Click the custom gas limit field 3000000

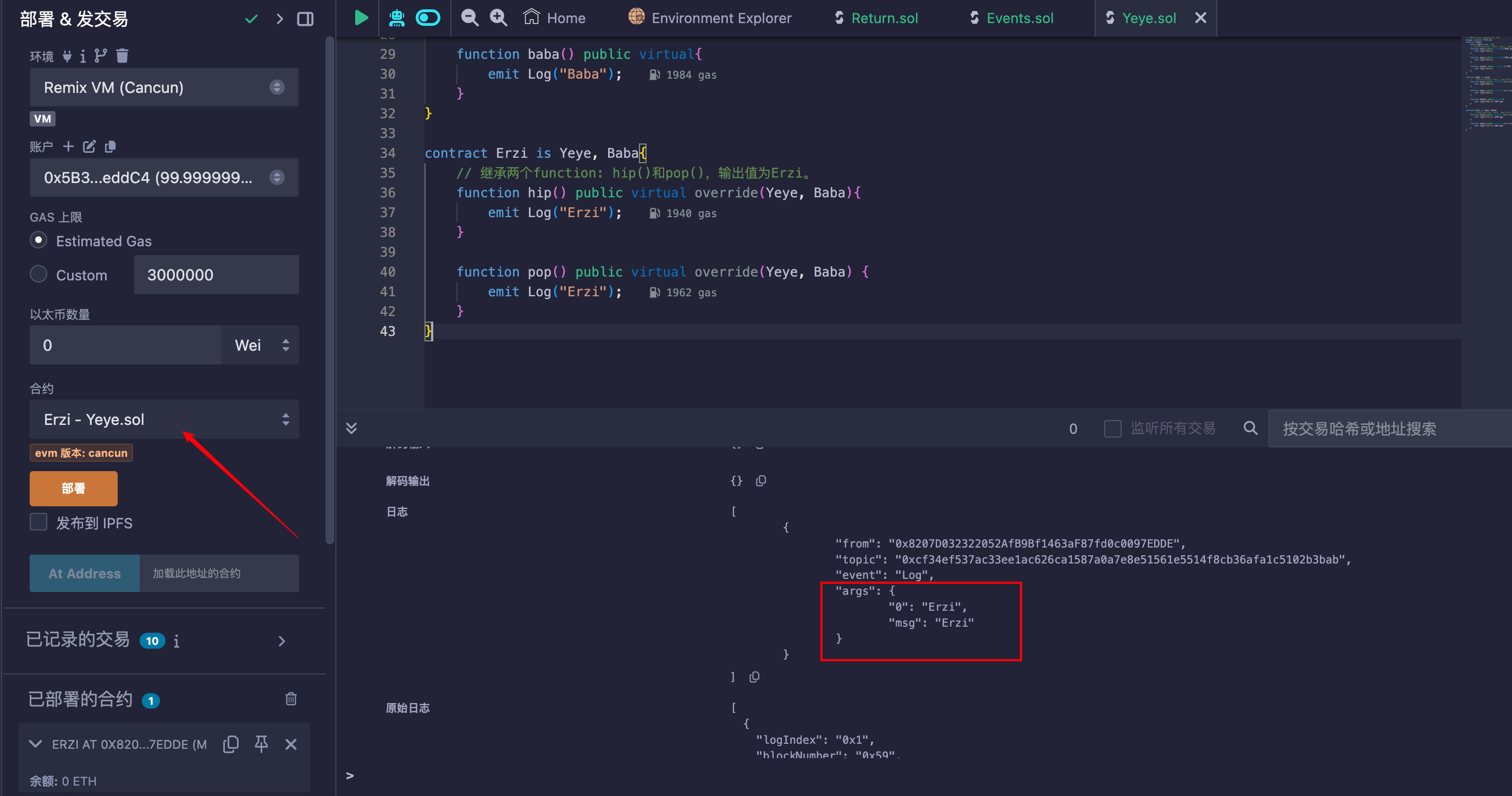coord(217,275)
